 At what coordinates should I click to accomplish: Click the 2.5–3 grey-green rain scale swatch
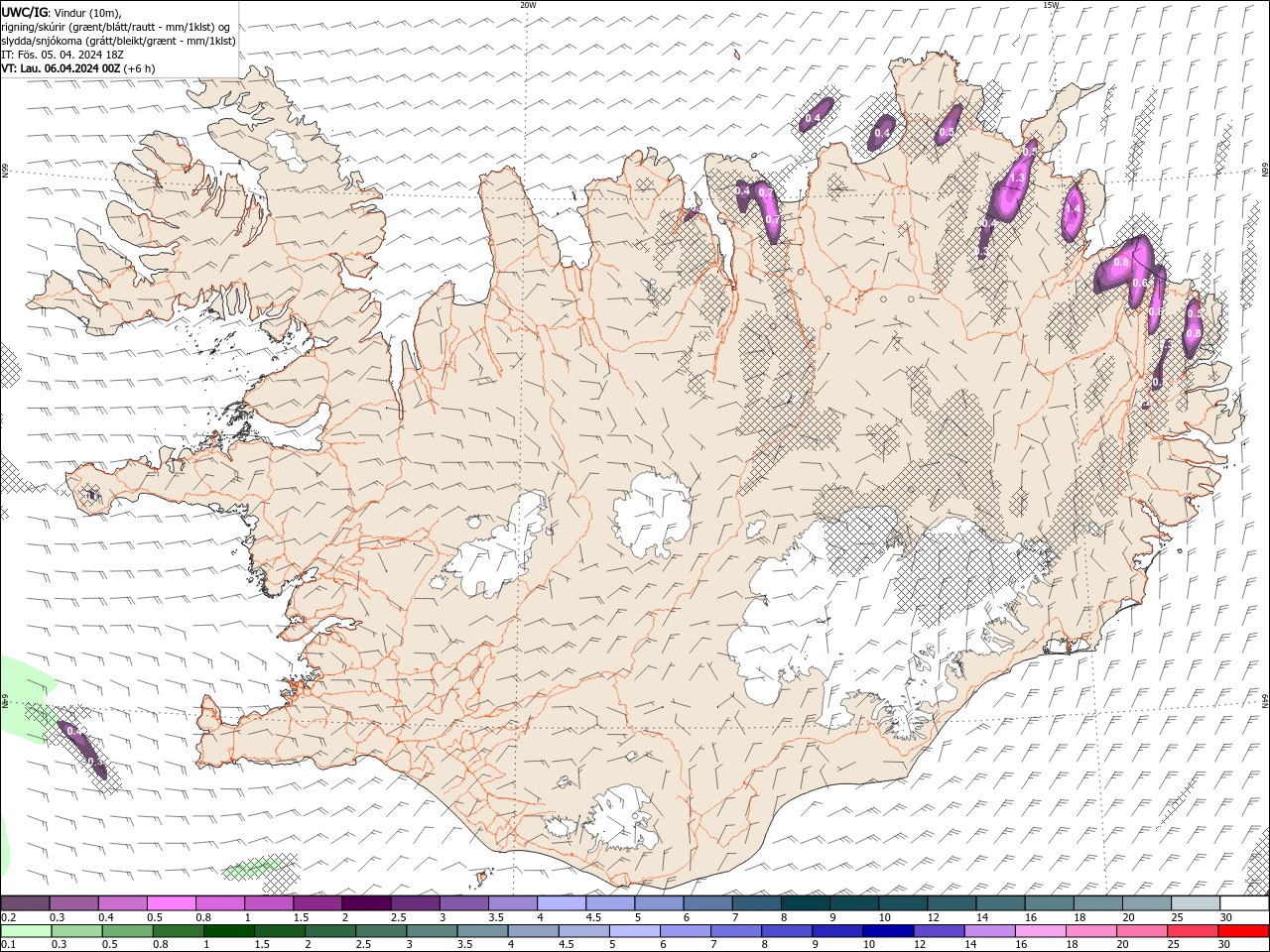click(x=380, y=931)
